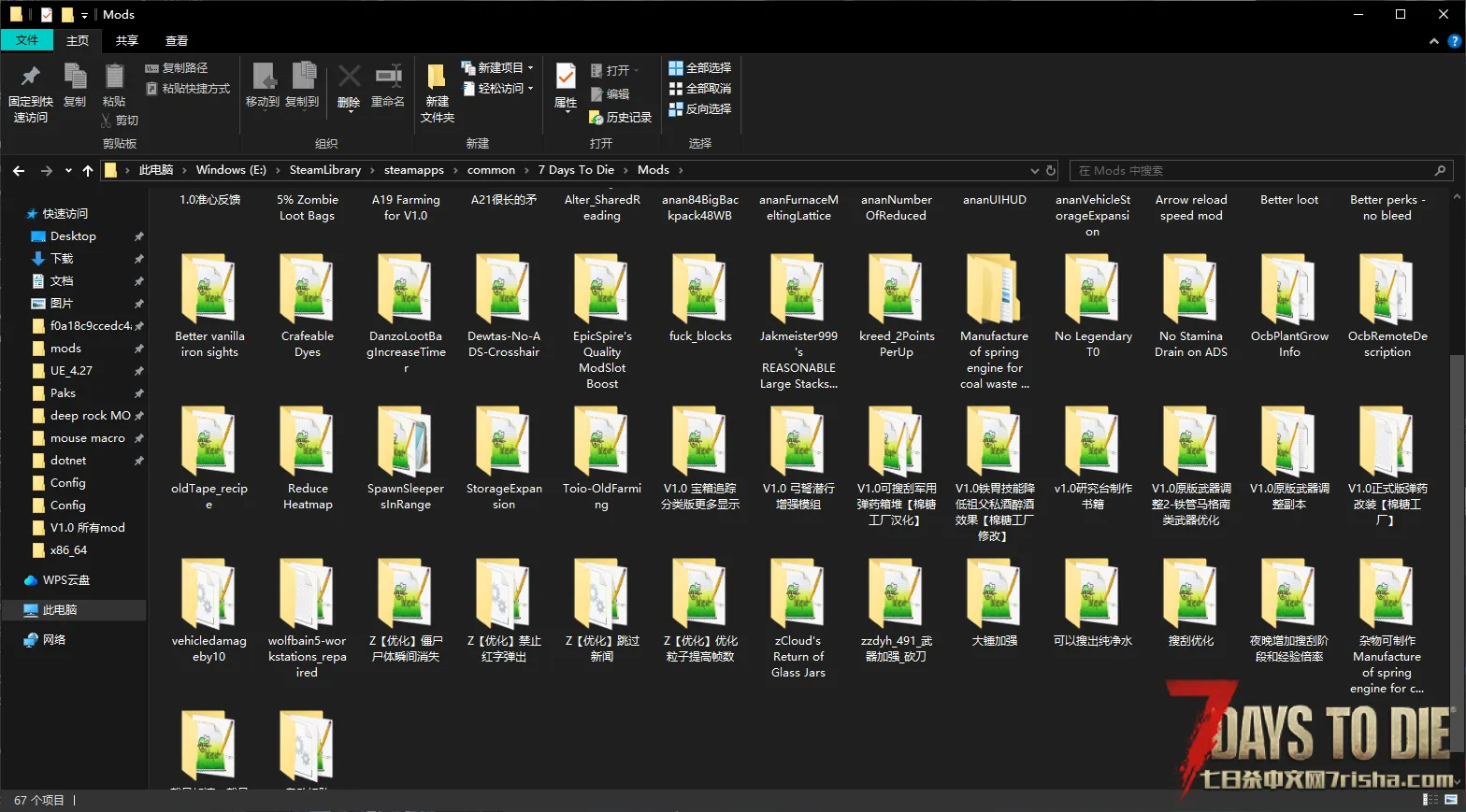
Task: Click Select none (全部取消)
Action: pyautogui.click(x=700, y=89)
